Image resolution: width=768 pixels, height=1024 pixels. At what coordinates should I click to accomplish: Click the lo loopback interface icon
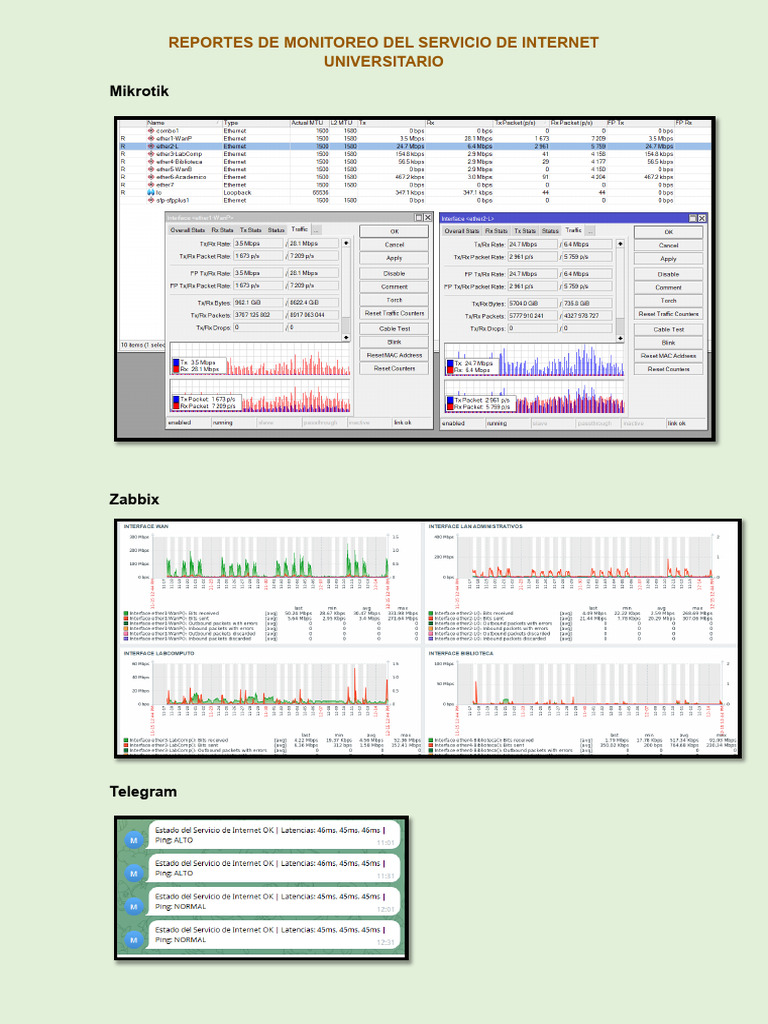point(151,193)
